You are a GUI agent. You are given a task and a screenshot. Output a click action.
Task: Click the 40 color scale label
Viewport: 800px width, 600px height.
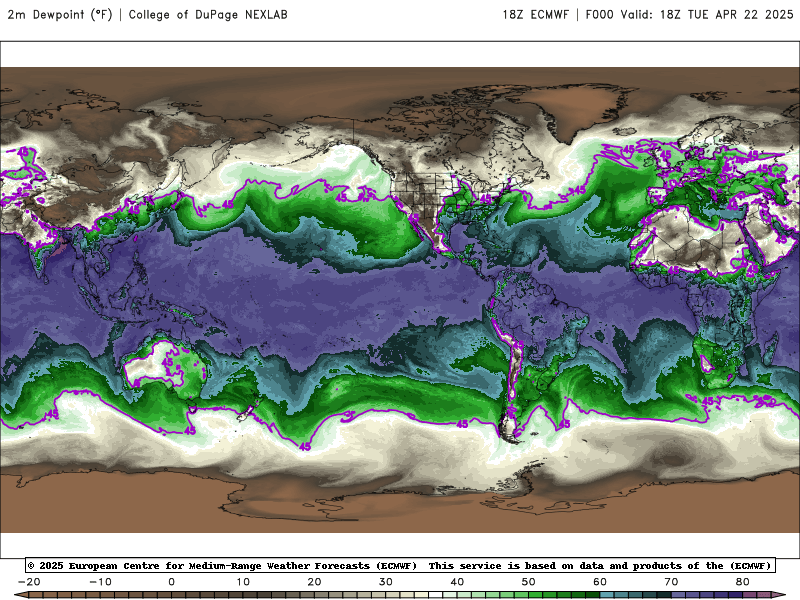click(x=457, y=582)
